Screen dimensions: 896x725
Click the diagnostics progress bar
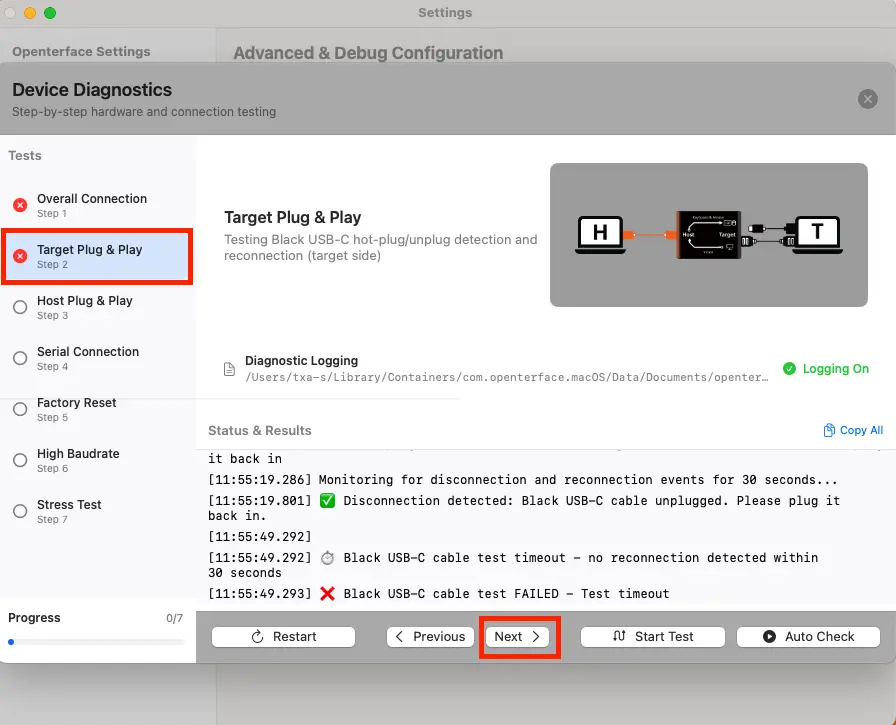(x=96, y=642)
